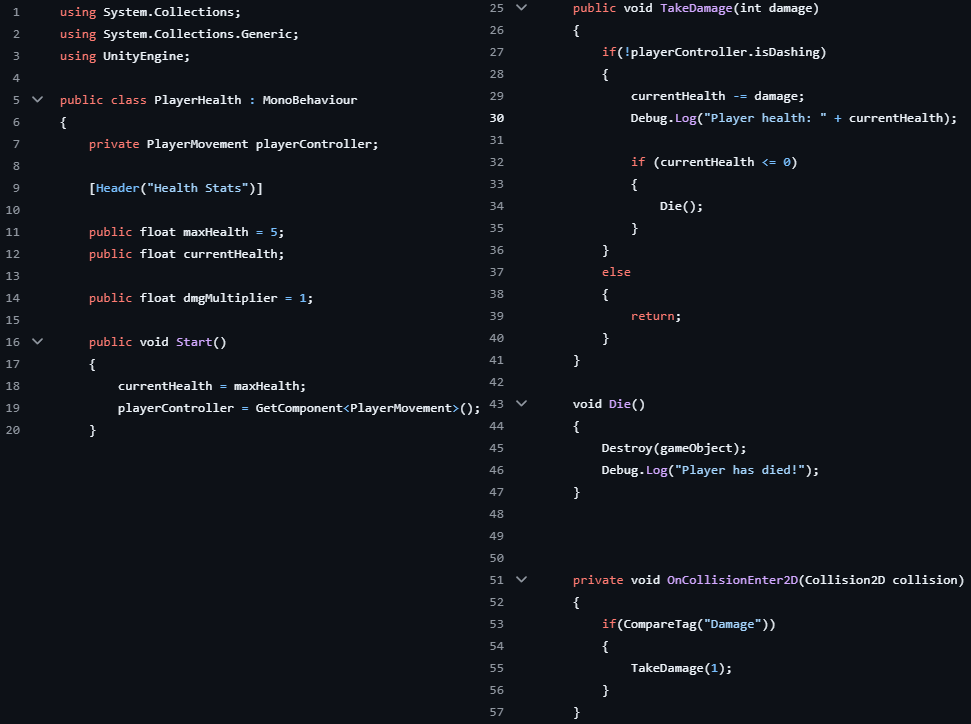This screenshot has height=724, width=971.
Task: Click line number 1 in gutter
Action: click(16, 12)
